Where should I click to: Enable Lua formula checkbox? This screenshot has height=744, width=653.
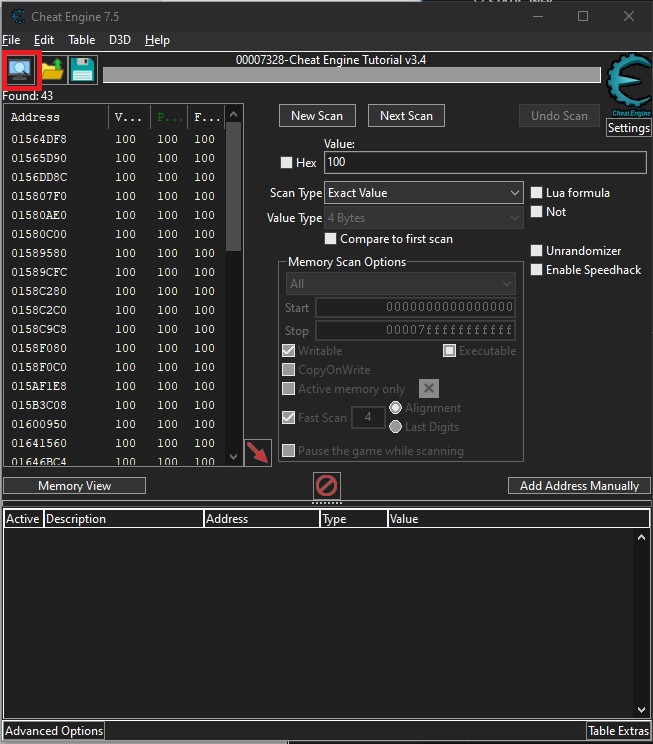click(536, 193)
